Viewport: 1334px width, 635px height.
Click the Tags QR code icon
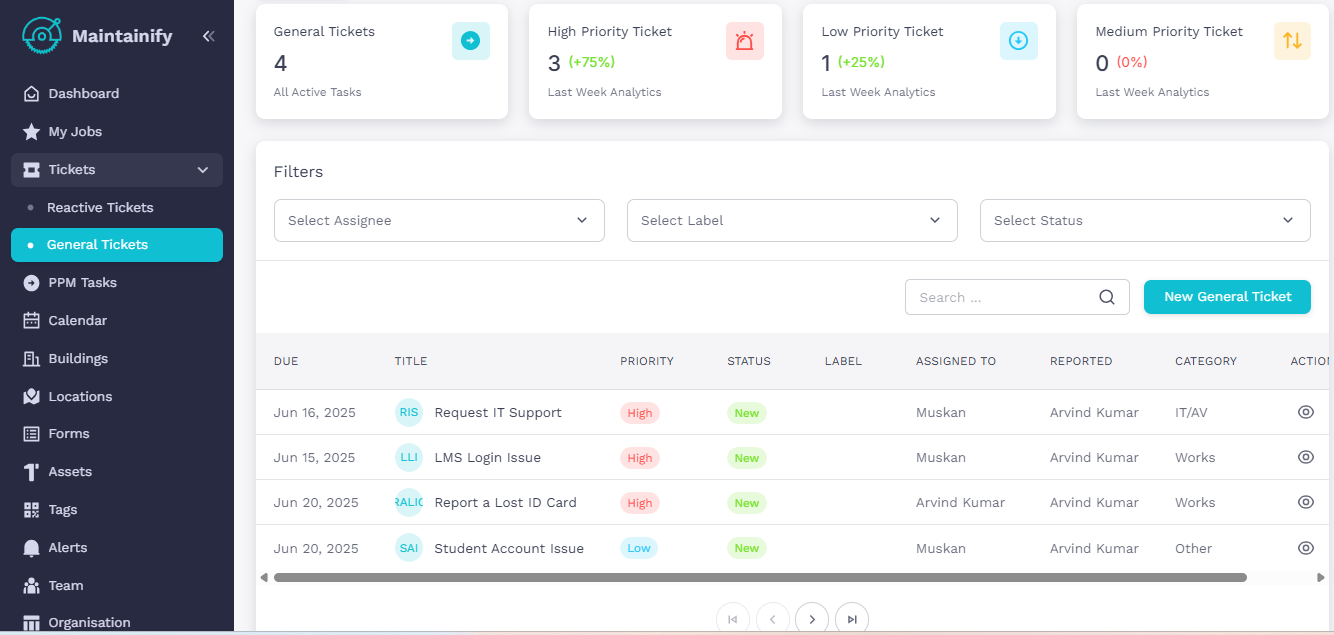pyautogui.click(x=31, y=510)
